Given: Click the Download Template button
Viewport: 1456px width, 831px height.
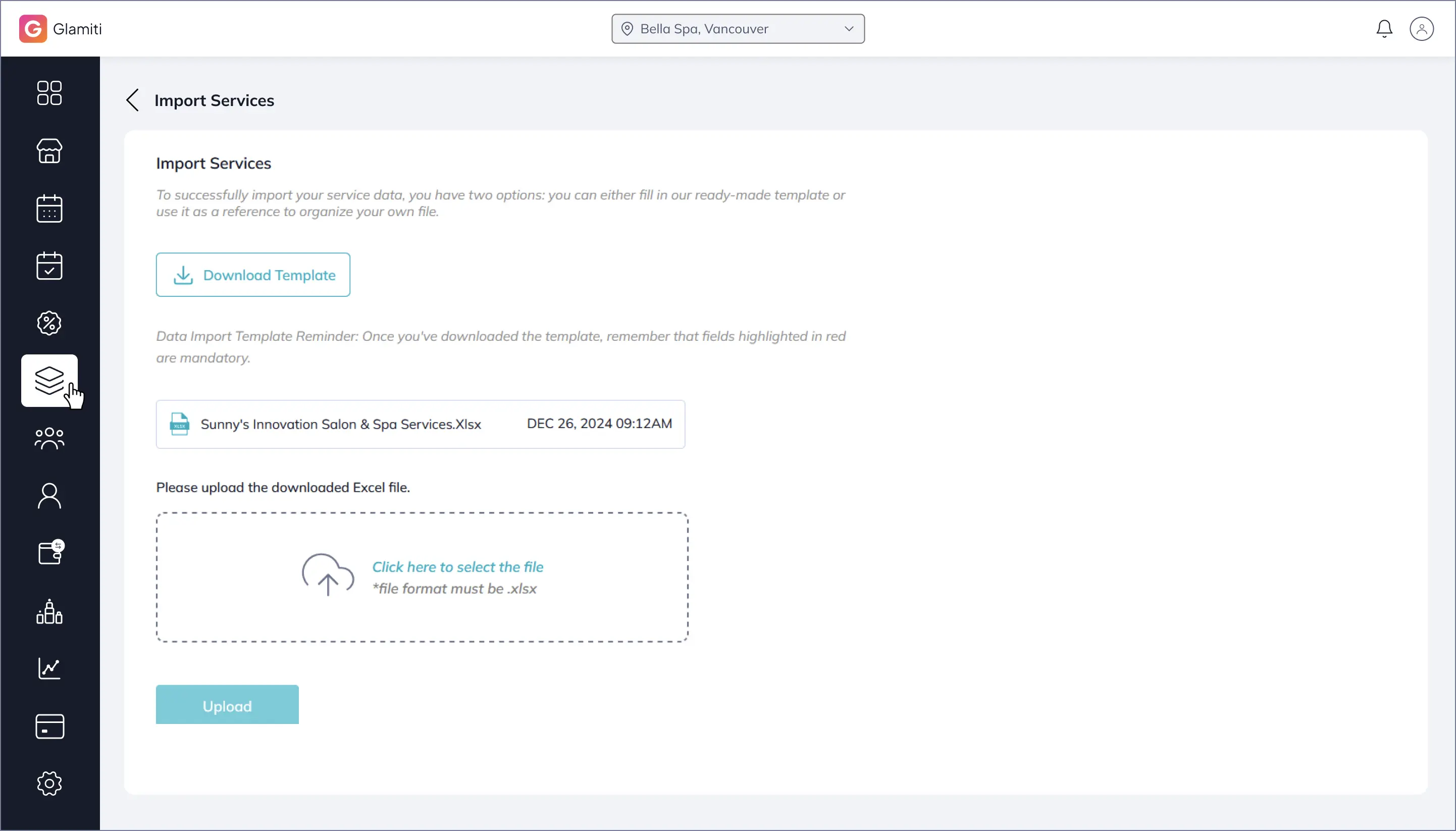Looking at the screenshot, I should (x=253, y=275).
